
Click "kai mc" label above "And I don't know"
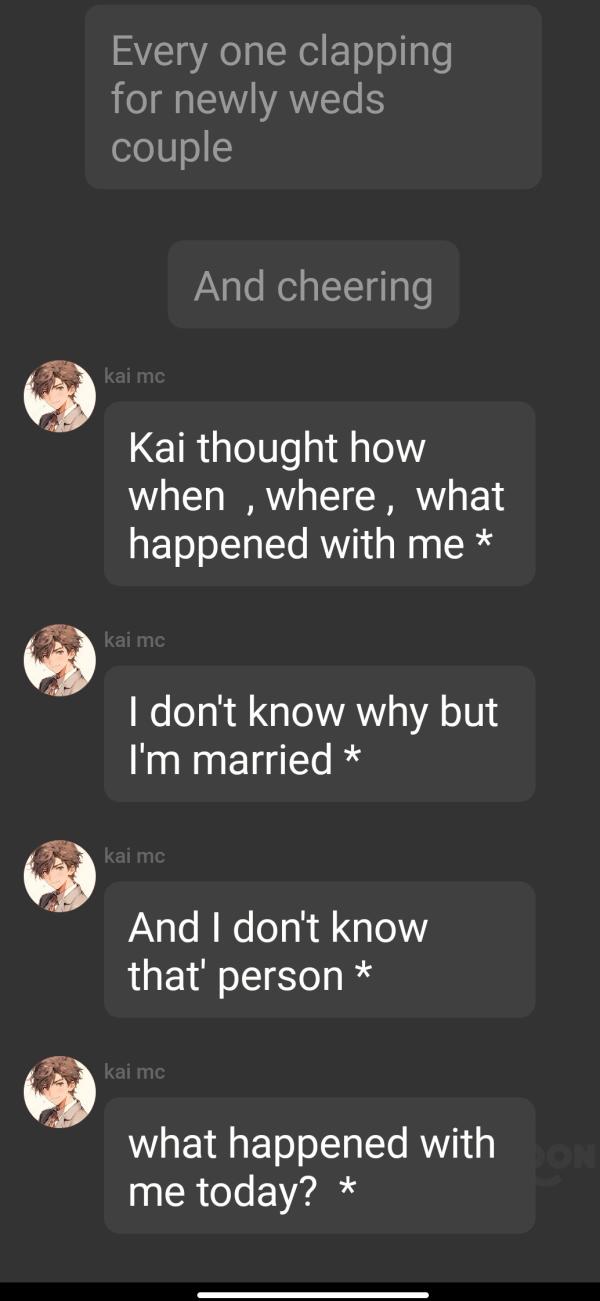[134, 856]
